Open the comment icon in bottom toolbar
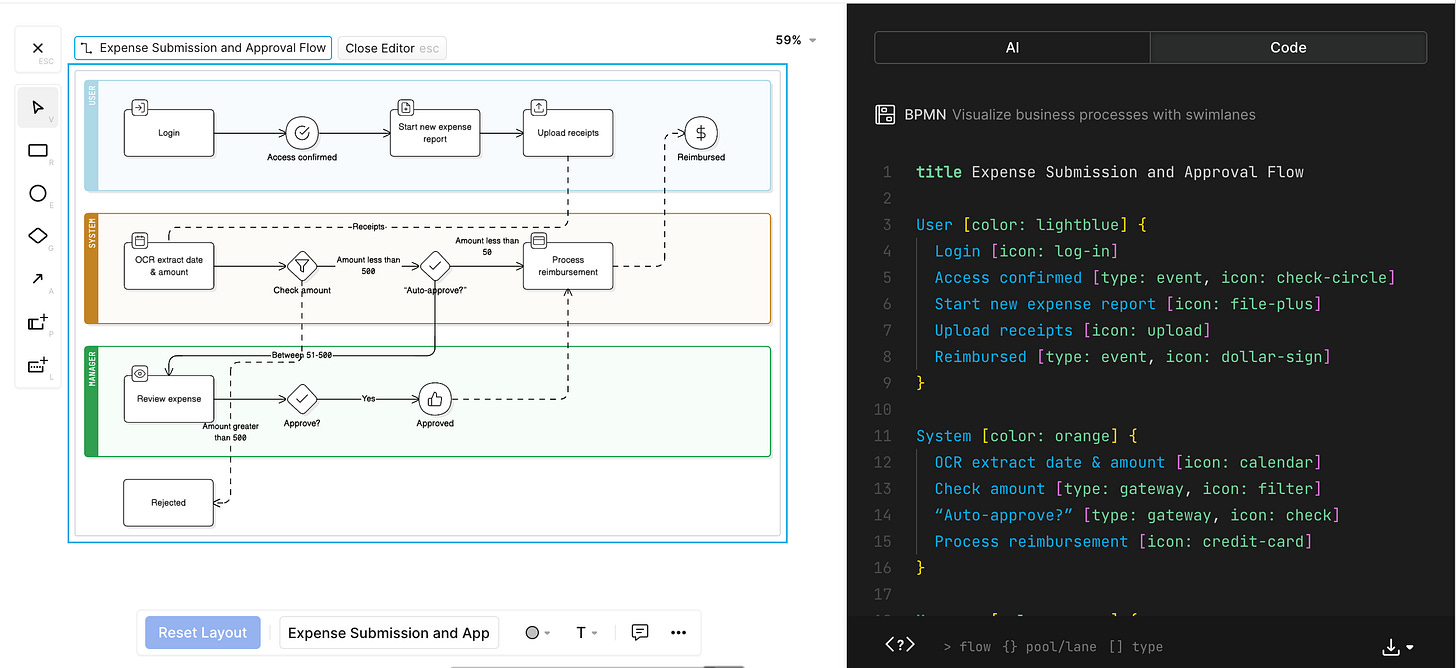Viewport: 1456px width, 668px height. [640, 632]
